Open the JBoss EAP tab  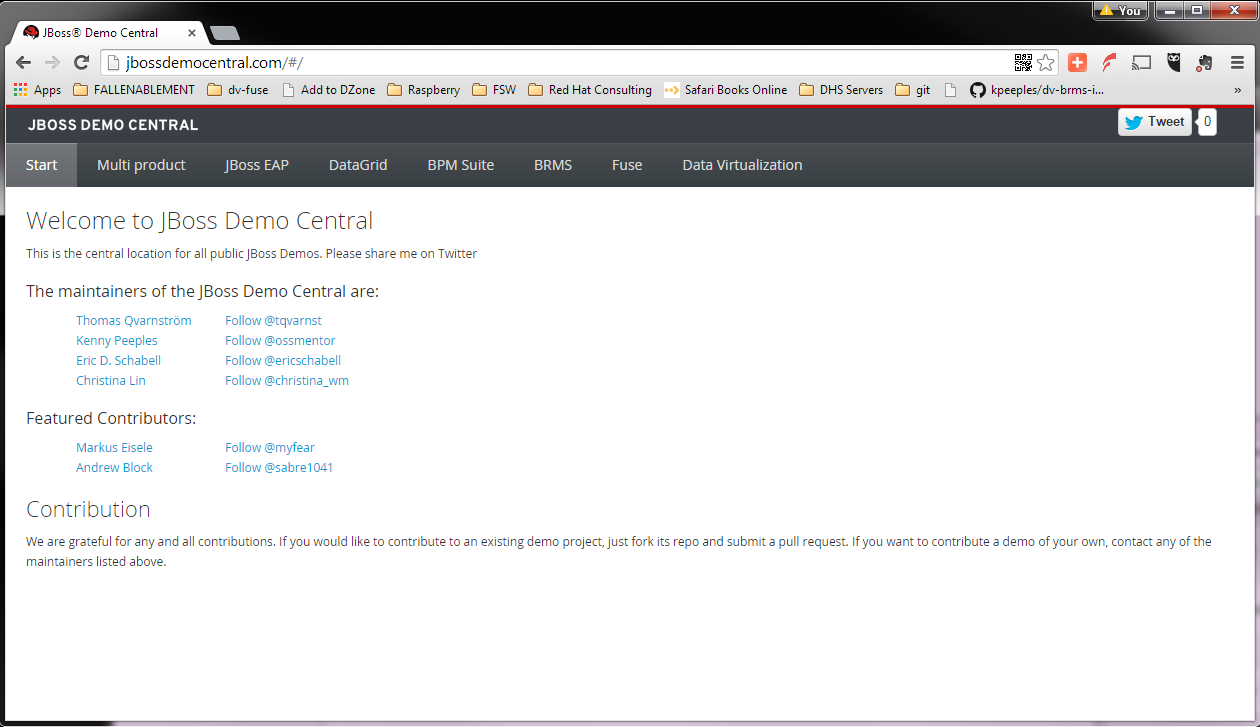pyautogui.click(x=257, y=165)
